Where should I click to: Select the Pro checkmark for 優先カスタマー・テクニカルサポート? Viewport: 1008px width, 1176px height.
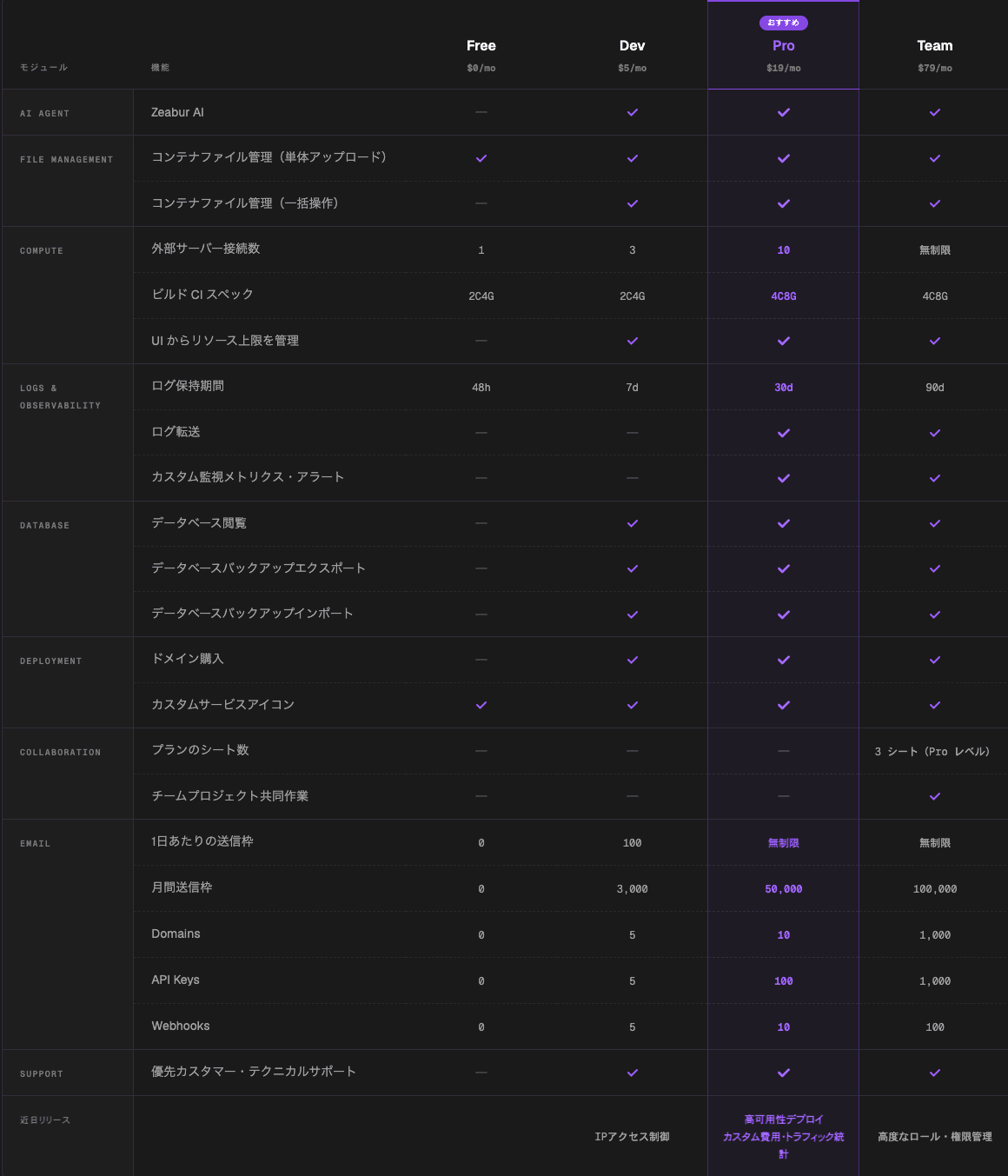coord(783,1072)
